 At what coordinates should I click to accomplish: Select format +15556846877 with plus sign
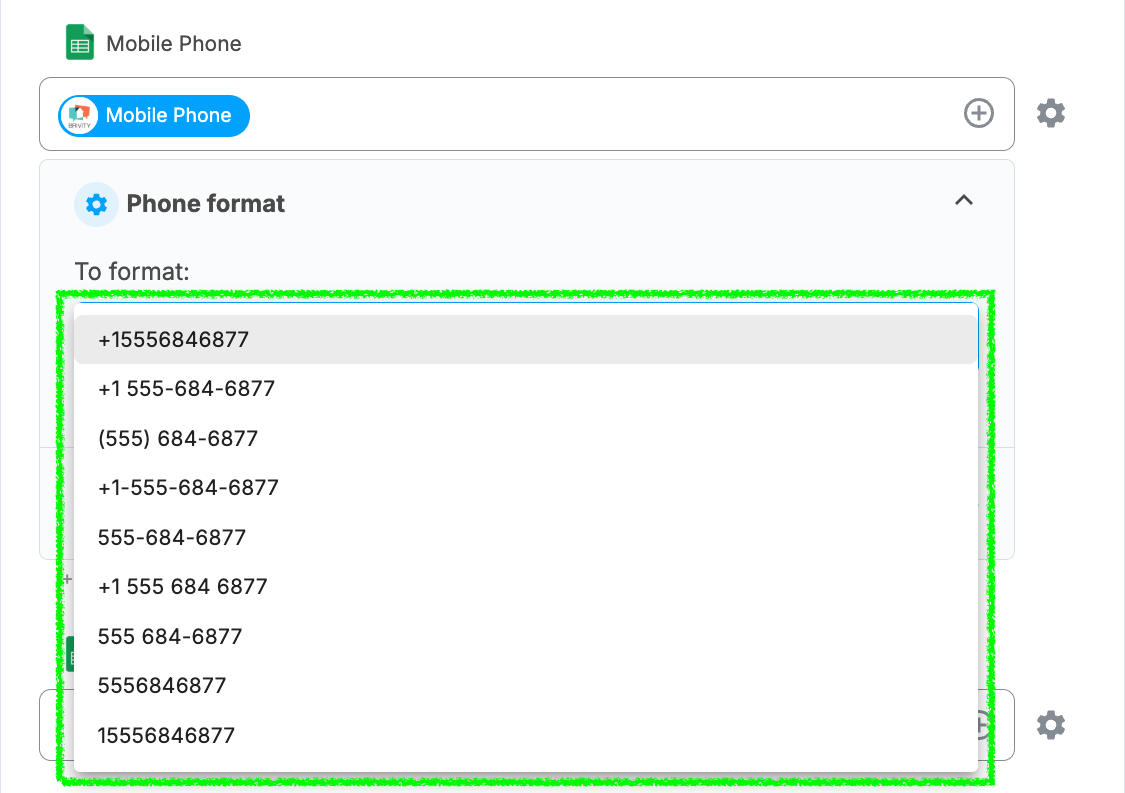(173, 340)
